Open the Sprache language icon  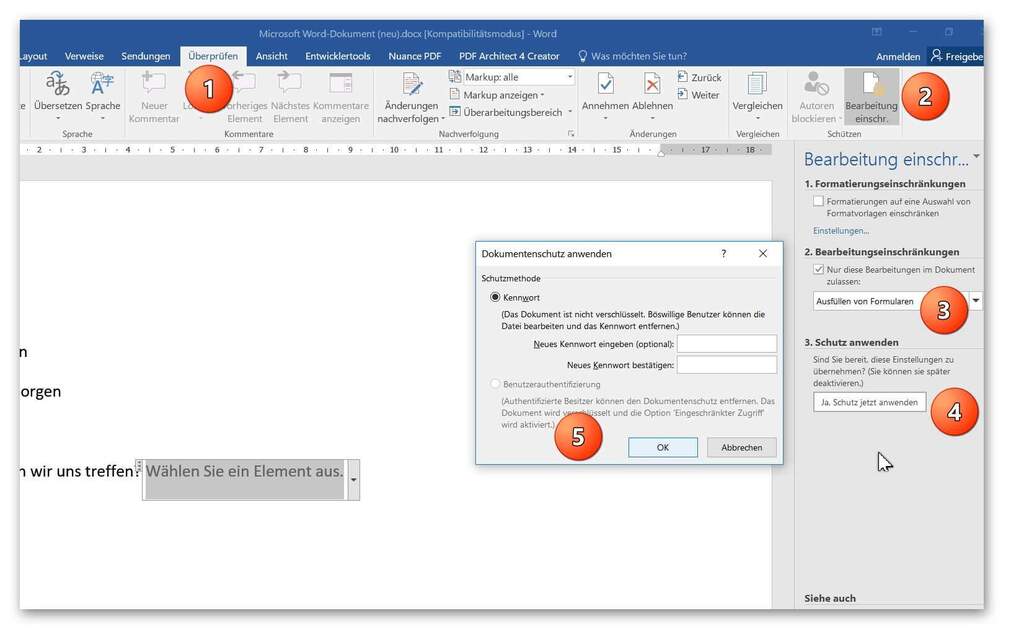103,84
